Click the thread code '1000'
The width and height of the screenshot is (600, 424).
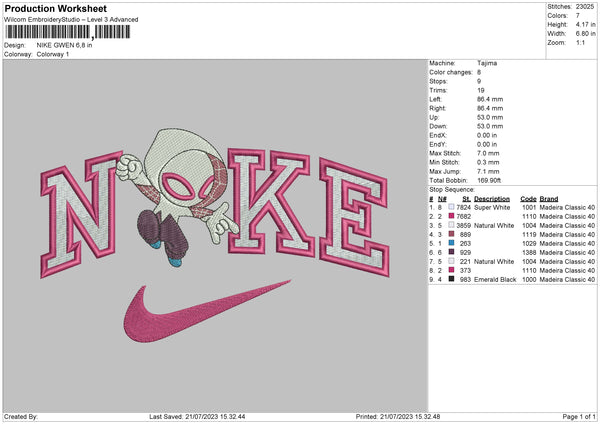pyautogui.click(x=529, y=279)
